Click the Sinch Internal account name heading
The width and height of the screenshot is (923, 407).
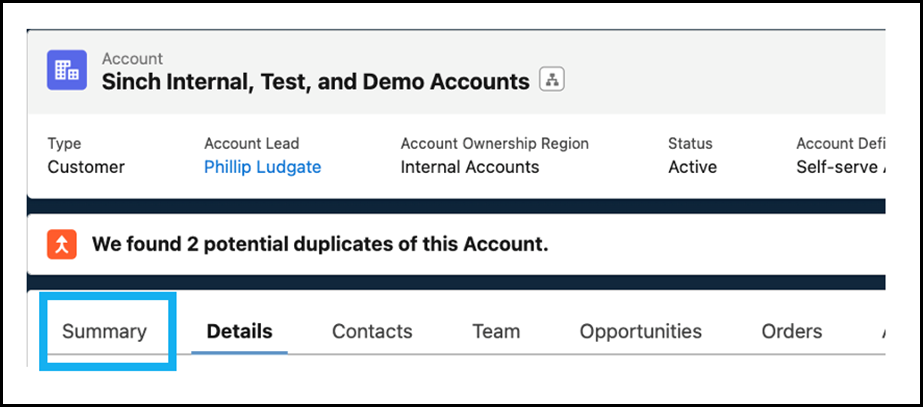(316, 82)
